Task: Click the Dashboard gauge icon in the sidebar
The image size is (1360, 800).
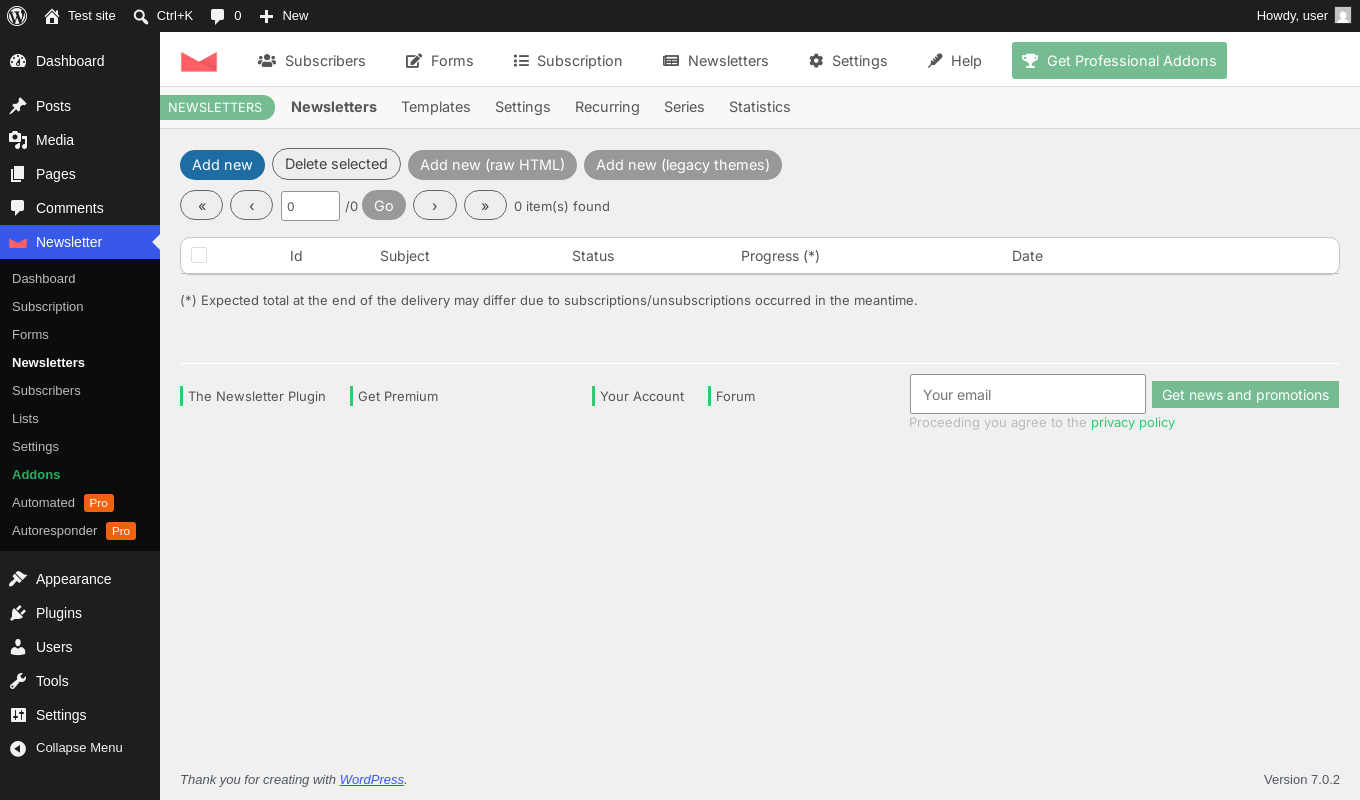Action: pos(18,61)
